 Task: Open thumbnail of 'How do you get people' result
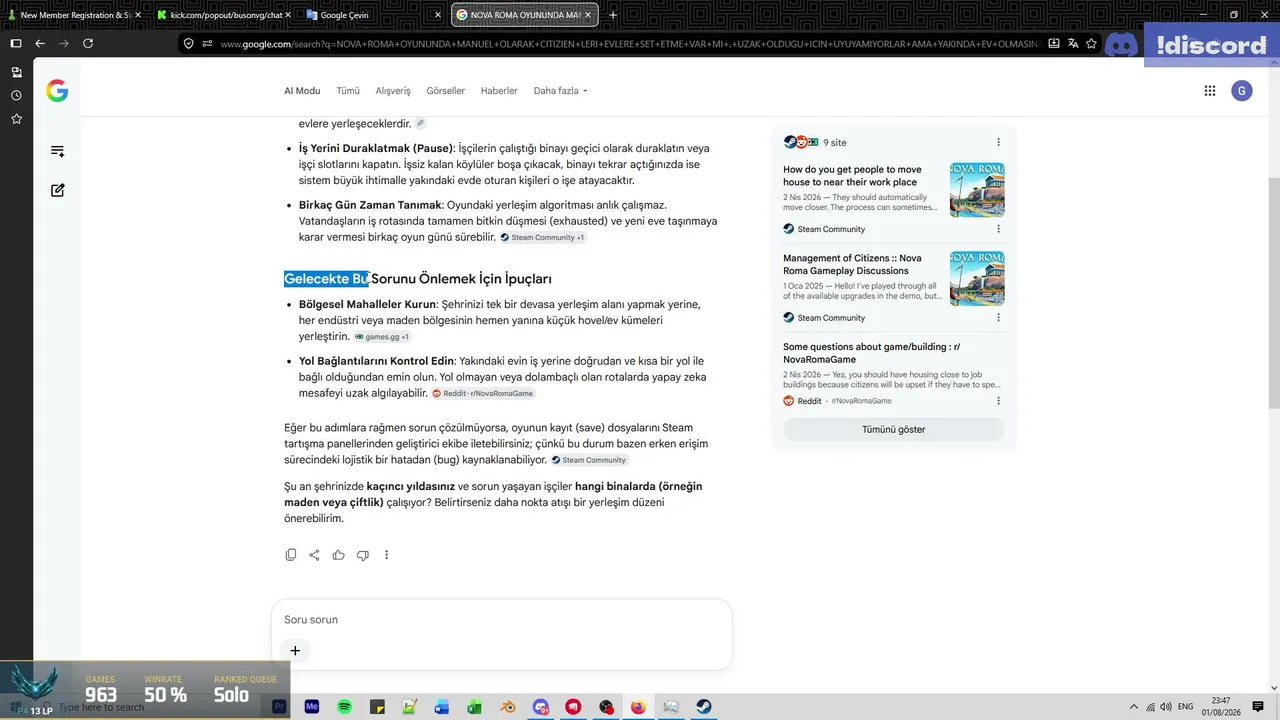pos(977,190)
